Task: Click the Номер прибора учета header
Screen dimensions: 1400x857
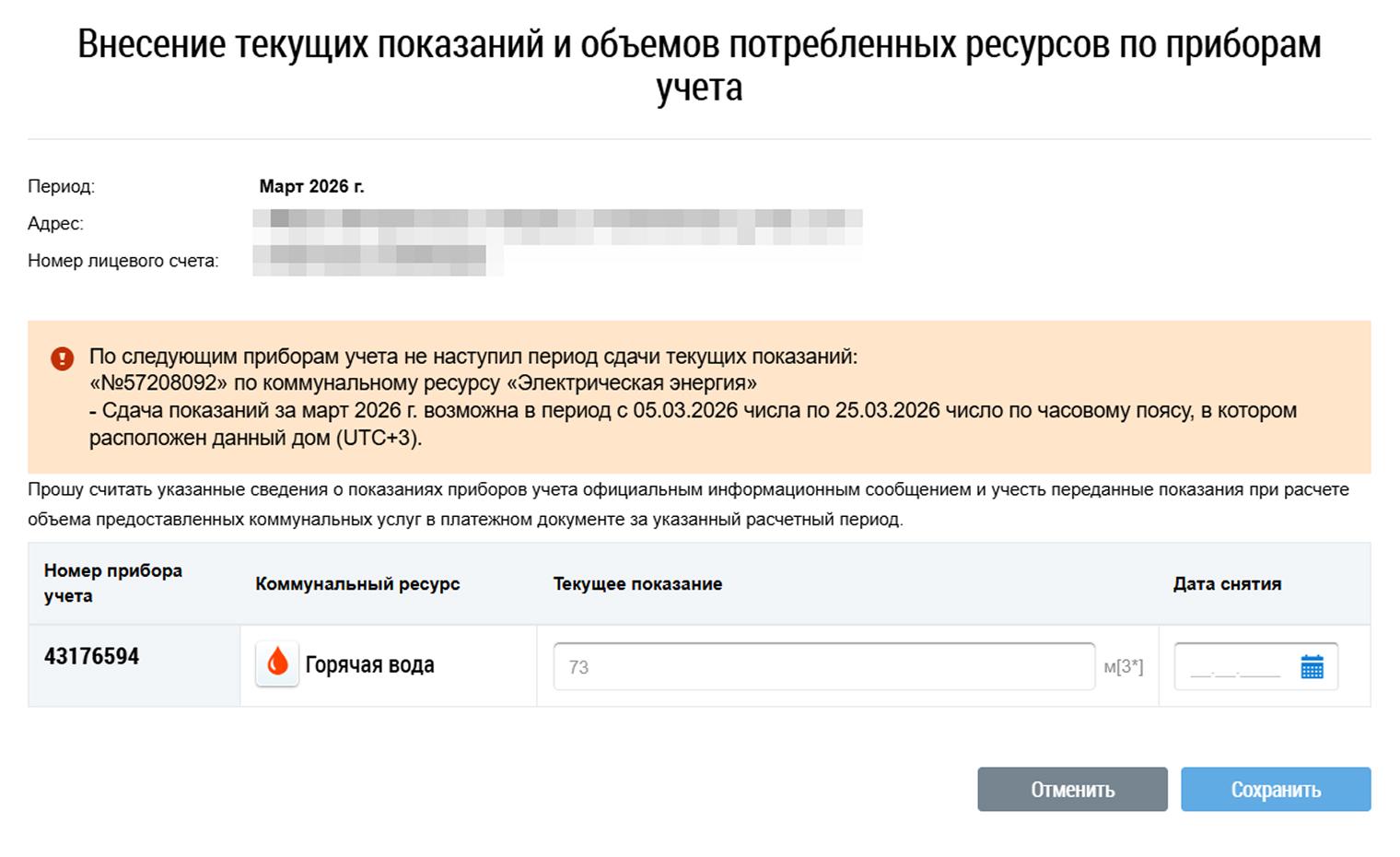Action: (112, 583)
